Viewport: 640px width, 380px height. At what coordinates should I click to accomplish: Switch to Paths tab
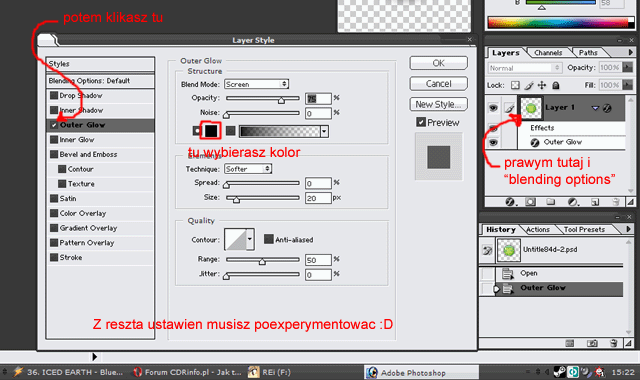click(588, 53)
